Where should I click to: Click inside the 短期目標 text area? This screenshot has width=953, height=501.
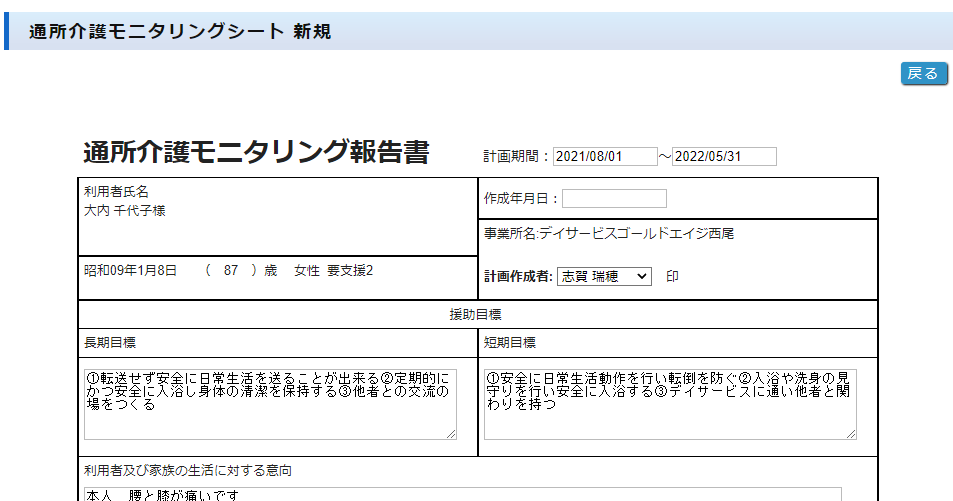click(669, 403)
